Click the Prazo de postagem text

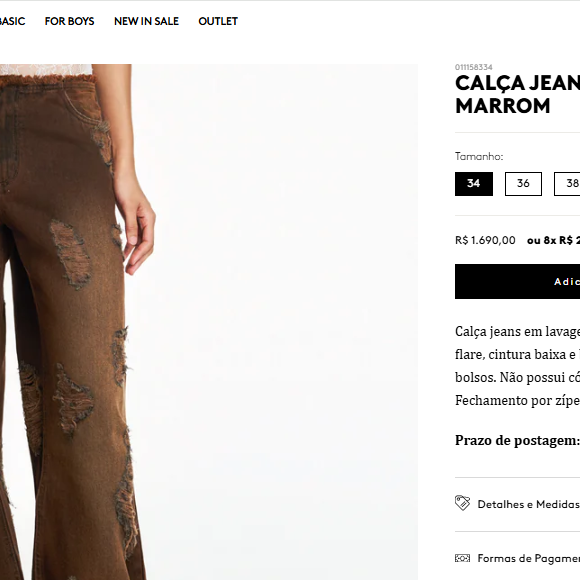(x=517, y=441)
